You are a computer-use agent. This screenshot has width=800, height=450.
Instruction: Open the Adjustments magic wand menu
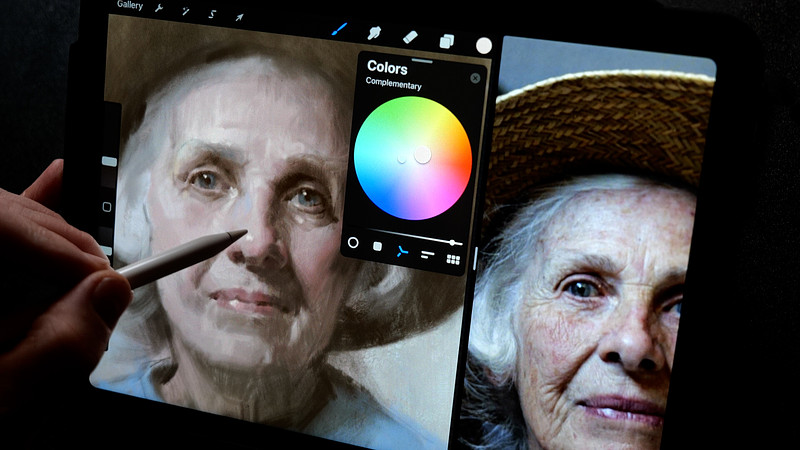185,11
